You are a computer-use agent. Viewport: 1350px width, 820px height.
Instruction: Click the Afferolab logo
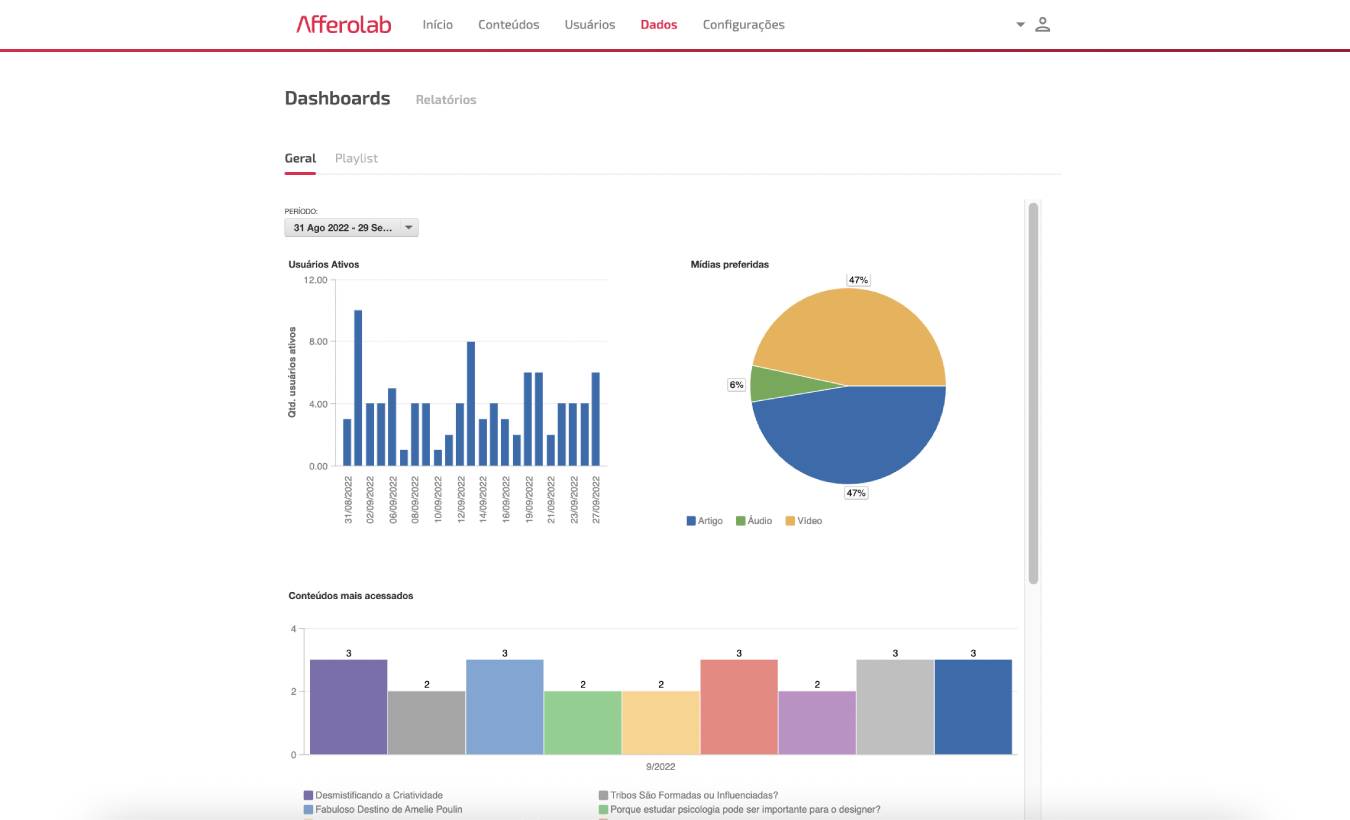pos(343,25)
